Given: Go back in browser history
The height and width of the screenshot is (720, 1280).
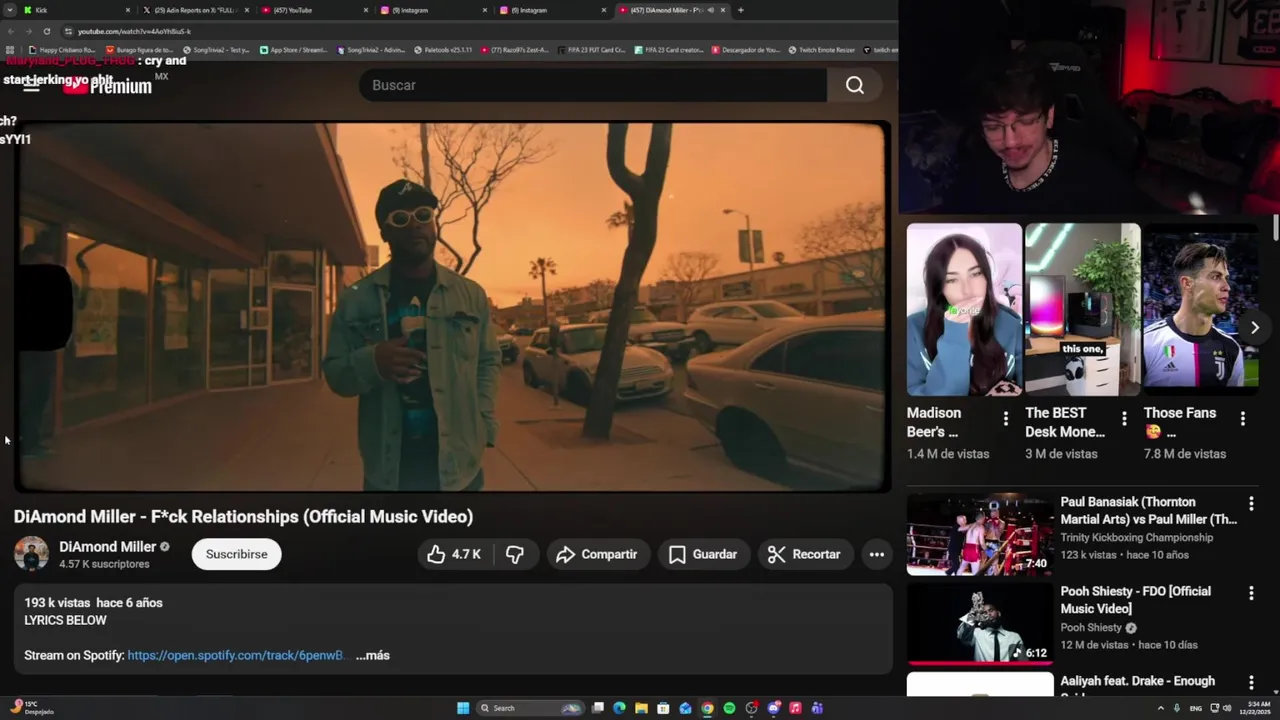Looking at the screenshot, I should (10, 31).
